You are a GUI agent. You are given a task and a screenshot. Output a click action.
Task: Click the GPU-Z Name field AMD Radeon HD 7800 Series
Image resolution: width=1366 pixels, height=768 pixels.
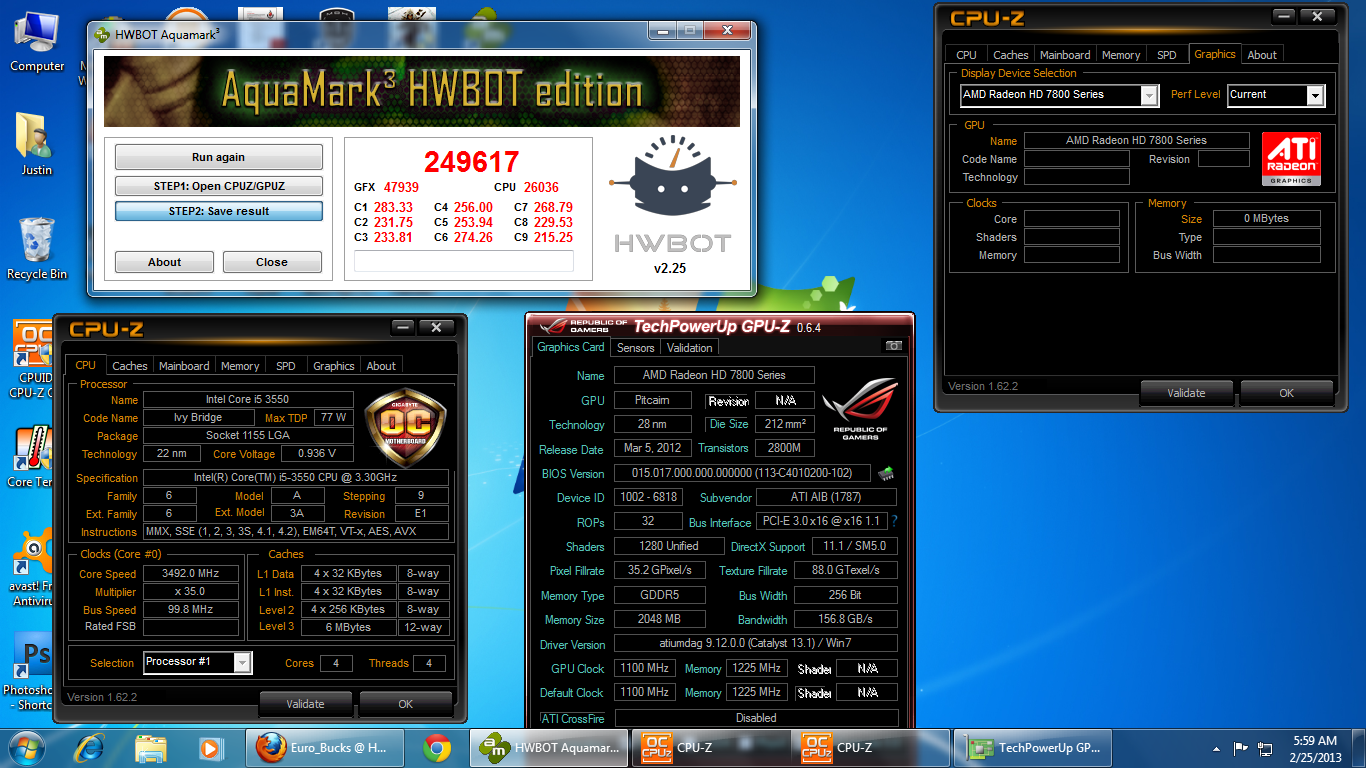[x=714, y=375]
